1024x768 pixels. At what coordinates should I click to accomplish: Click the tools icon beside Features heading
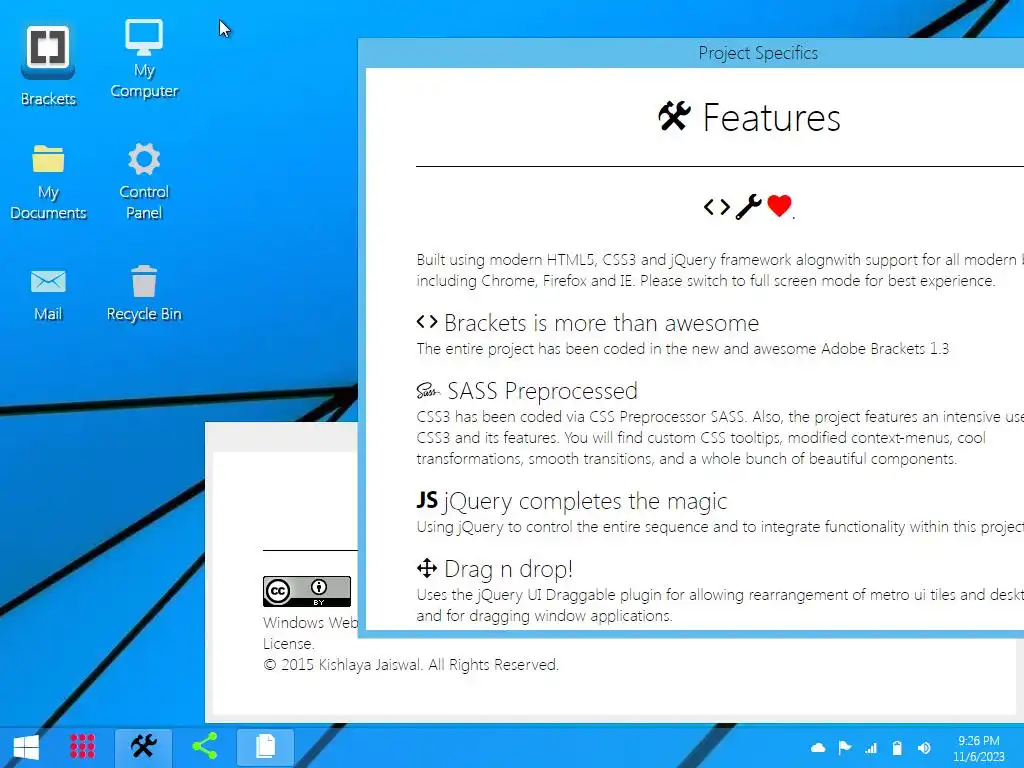tap(675, 116)
